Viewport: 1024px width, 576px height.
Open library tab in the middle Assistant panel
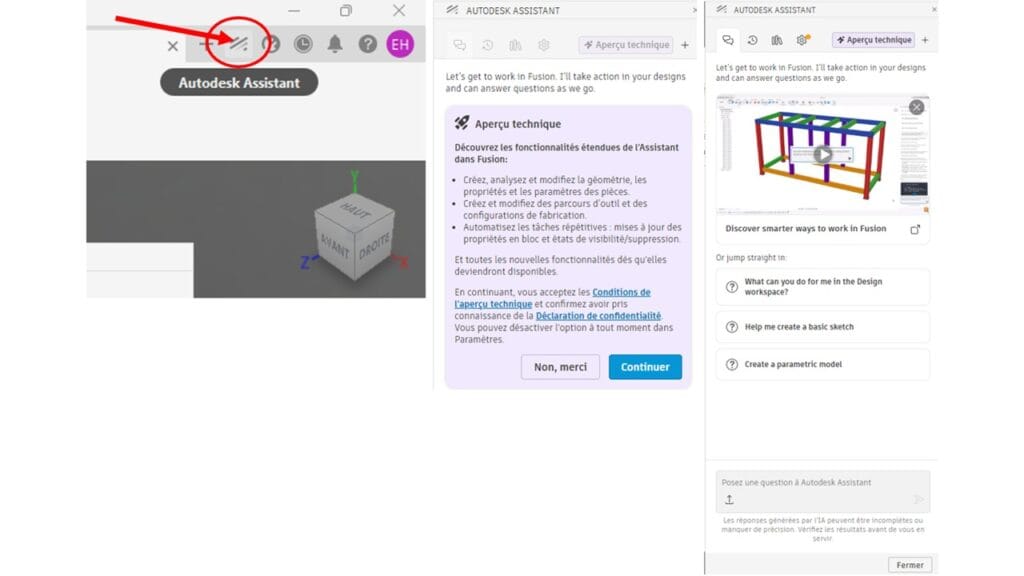[515, 44]
